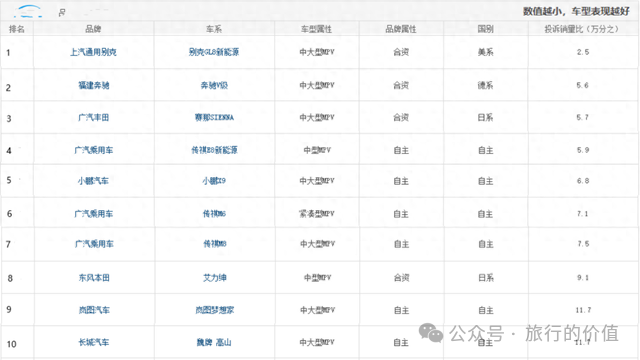
Task: Open the 福建奔驰 brand link
Action: point(94,85)
